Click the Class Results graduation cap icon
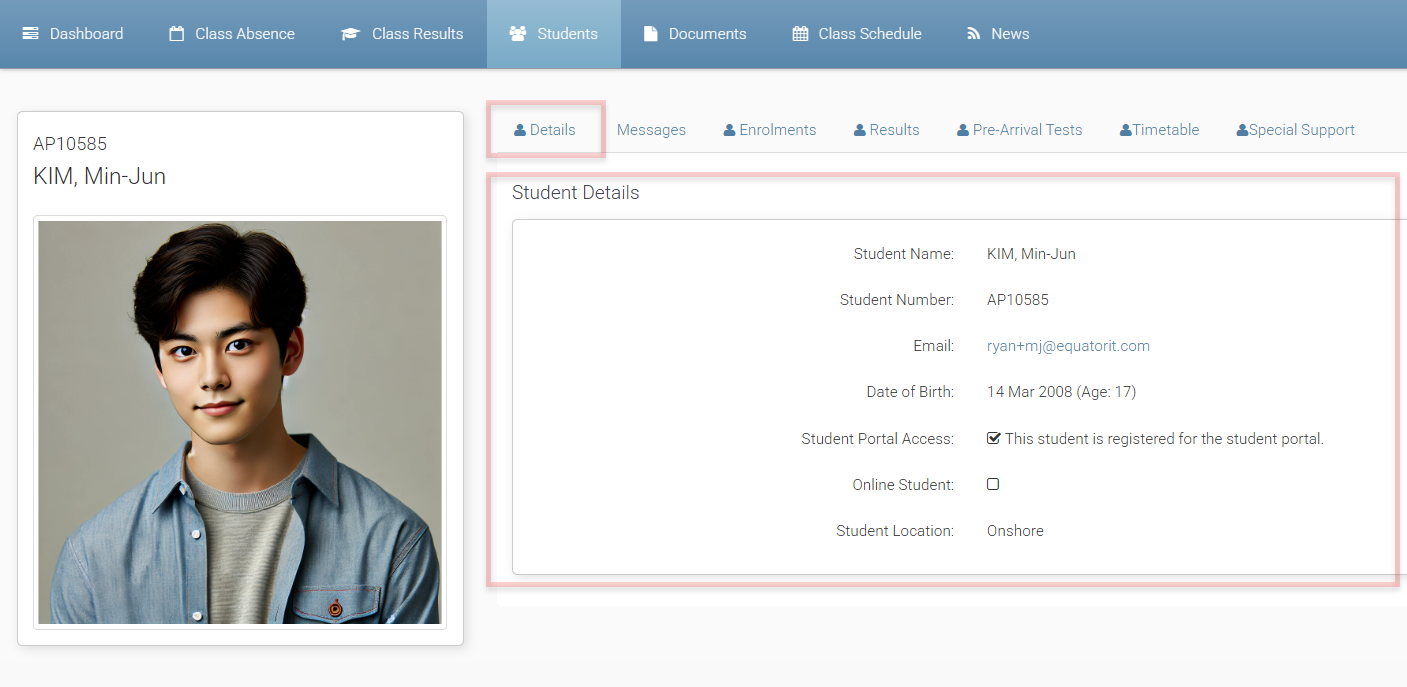1407x687 pixels. [350, 34]
